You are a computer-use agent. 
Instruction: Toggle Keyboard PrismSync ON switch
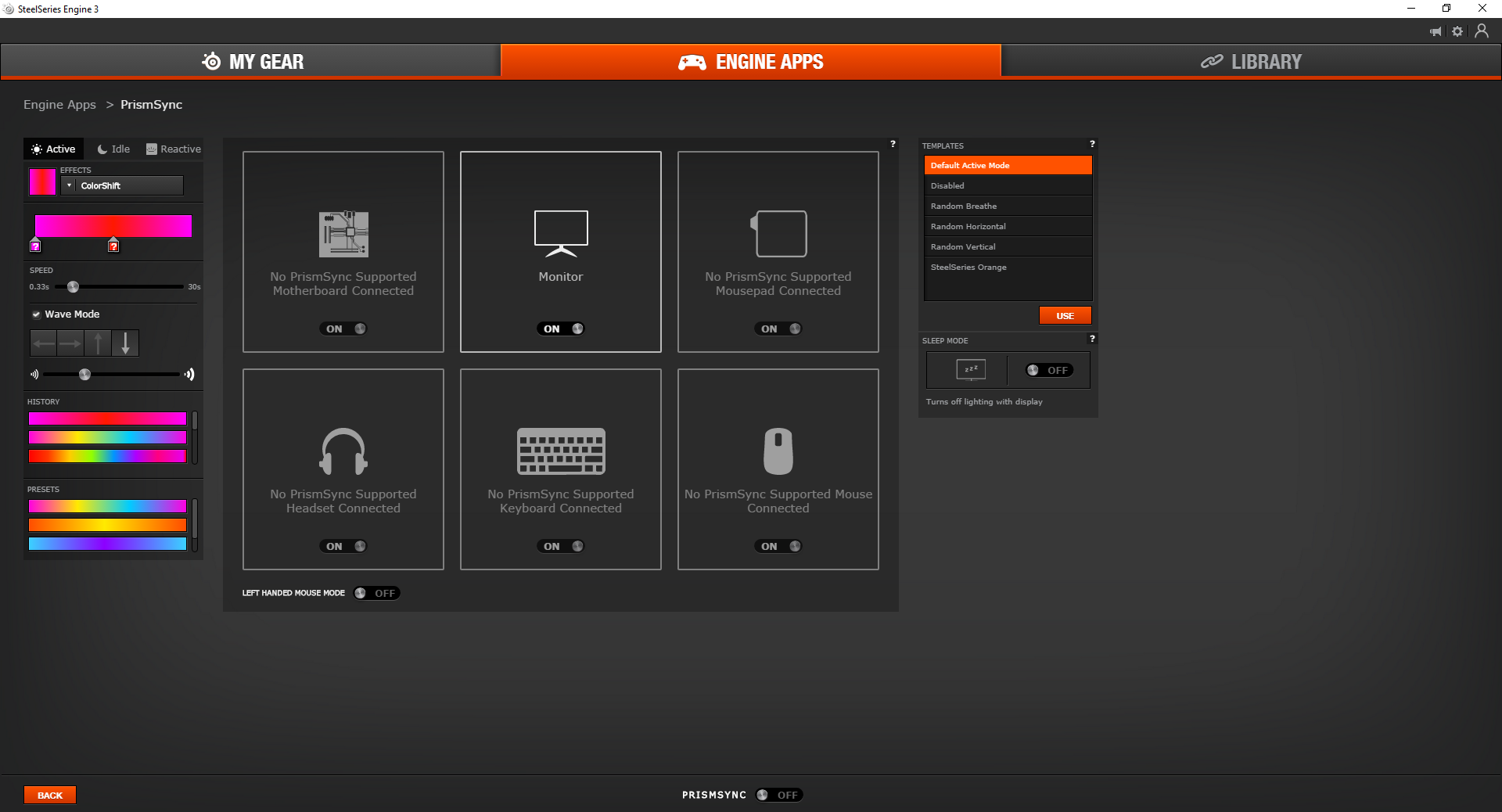click(561, 546)
